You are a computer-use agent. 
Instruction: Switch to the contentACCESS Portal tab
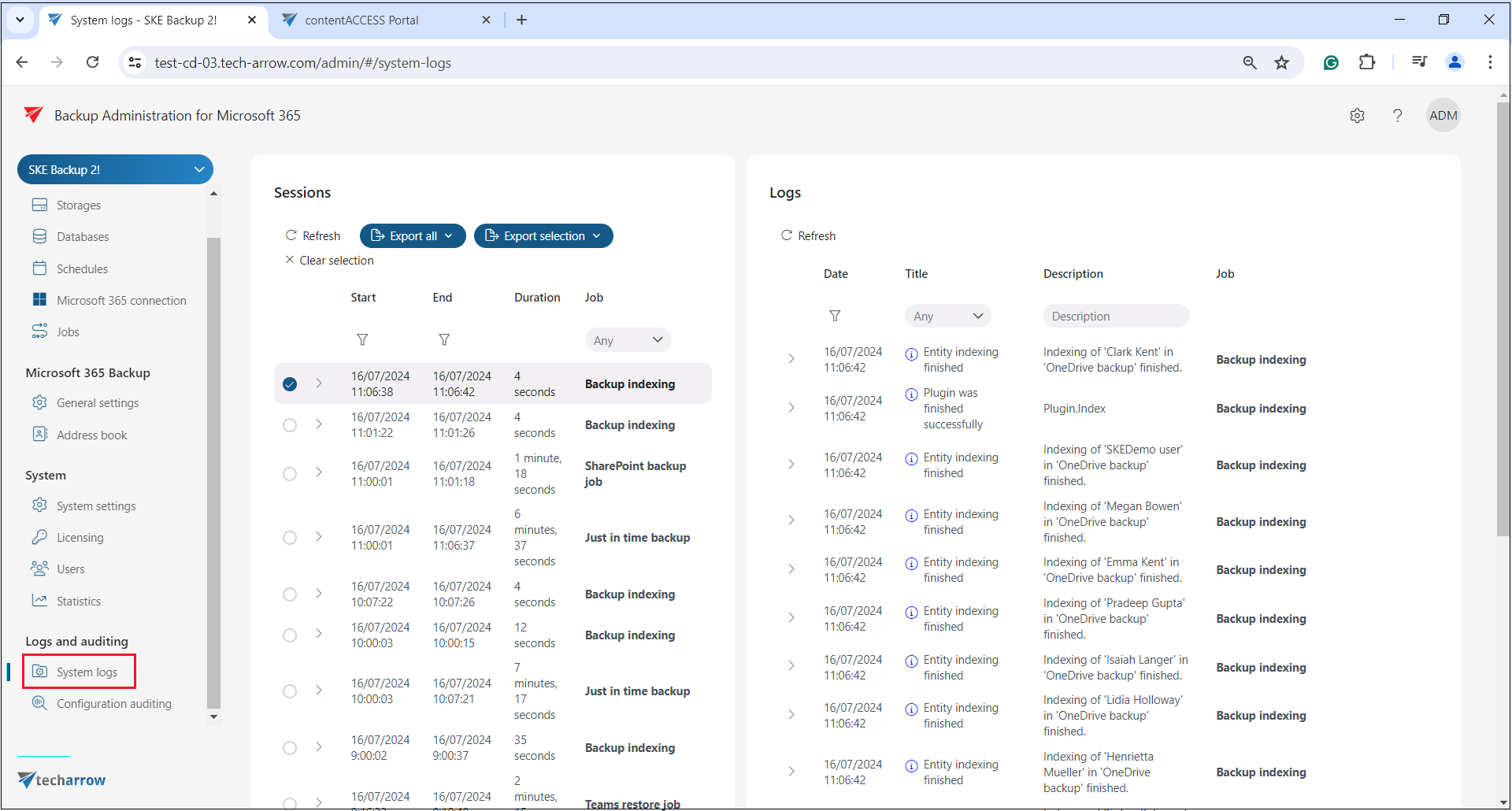click(361, 20)
